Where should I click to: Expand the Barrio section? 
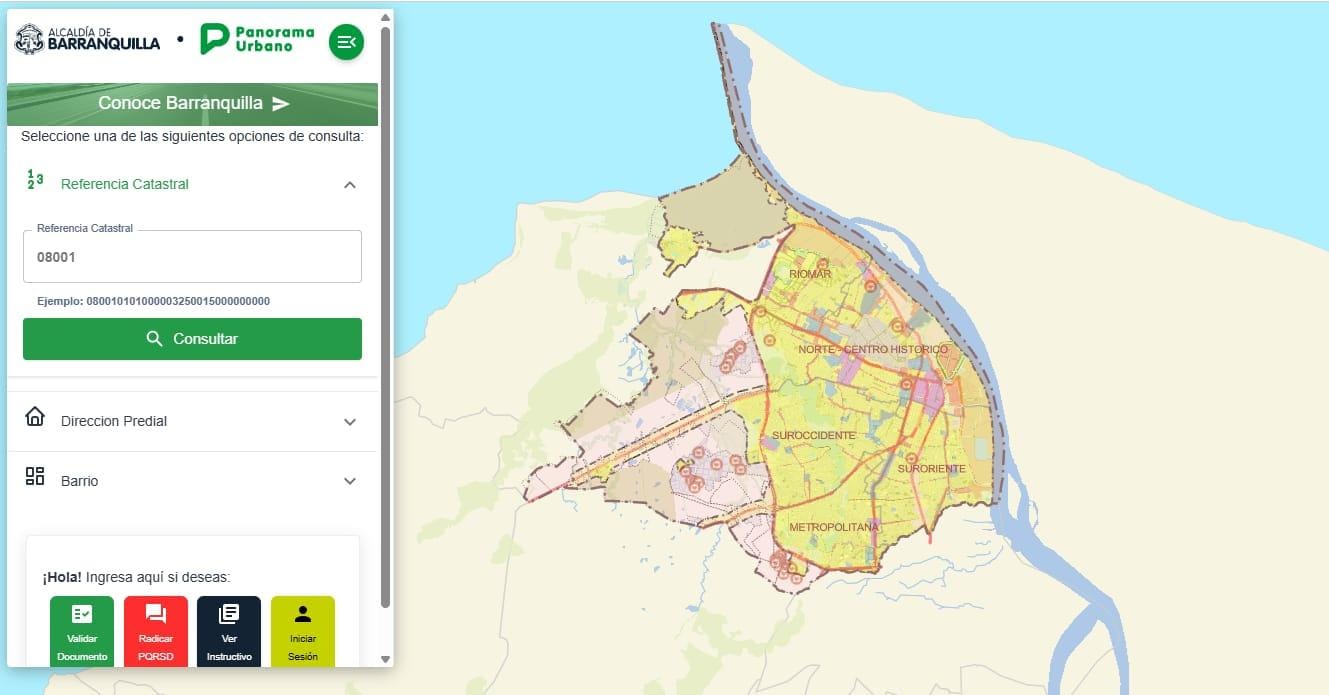(x=350, y=481)
